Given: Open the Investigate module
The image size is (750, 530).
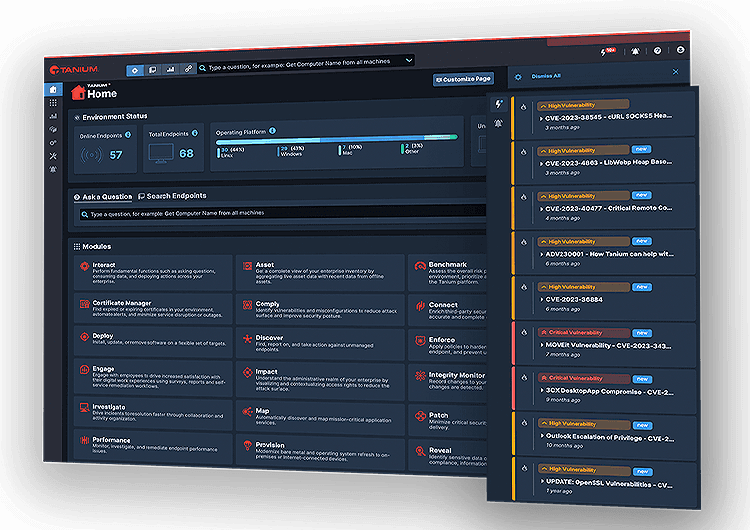Looking at the screenshot, I should point(154,413).
